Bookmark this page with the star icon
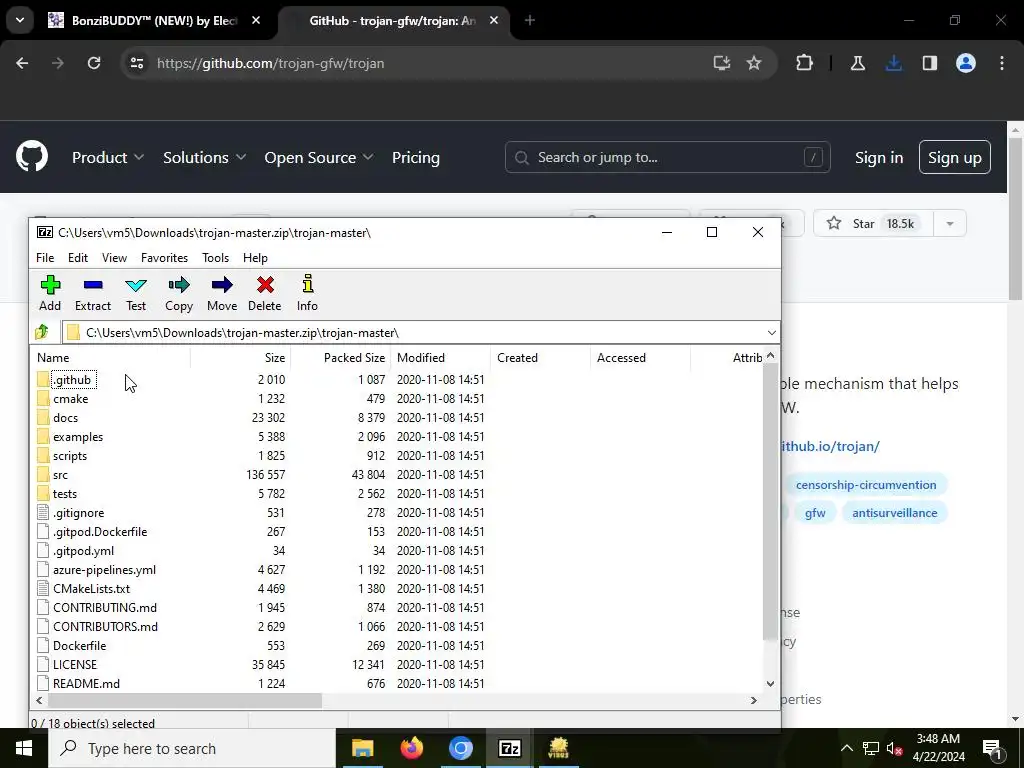The width and height of the screenshot is (1024, 768). (x=754, y=63)
